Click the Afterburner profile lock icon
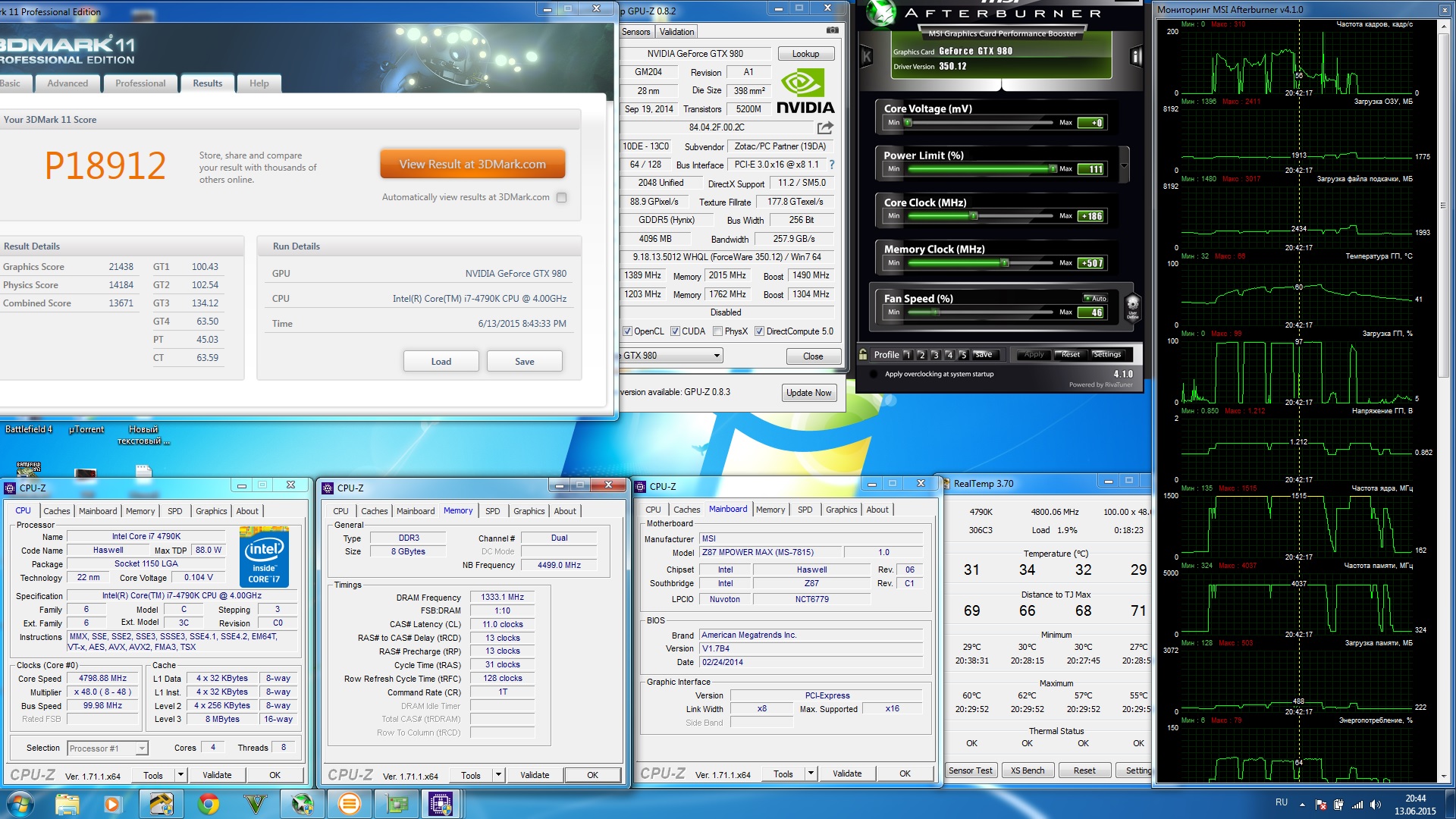Image resolution: width=1456 pixels, height=819 pixels. pyautogui.click(x=863, y=354)
